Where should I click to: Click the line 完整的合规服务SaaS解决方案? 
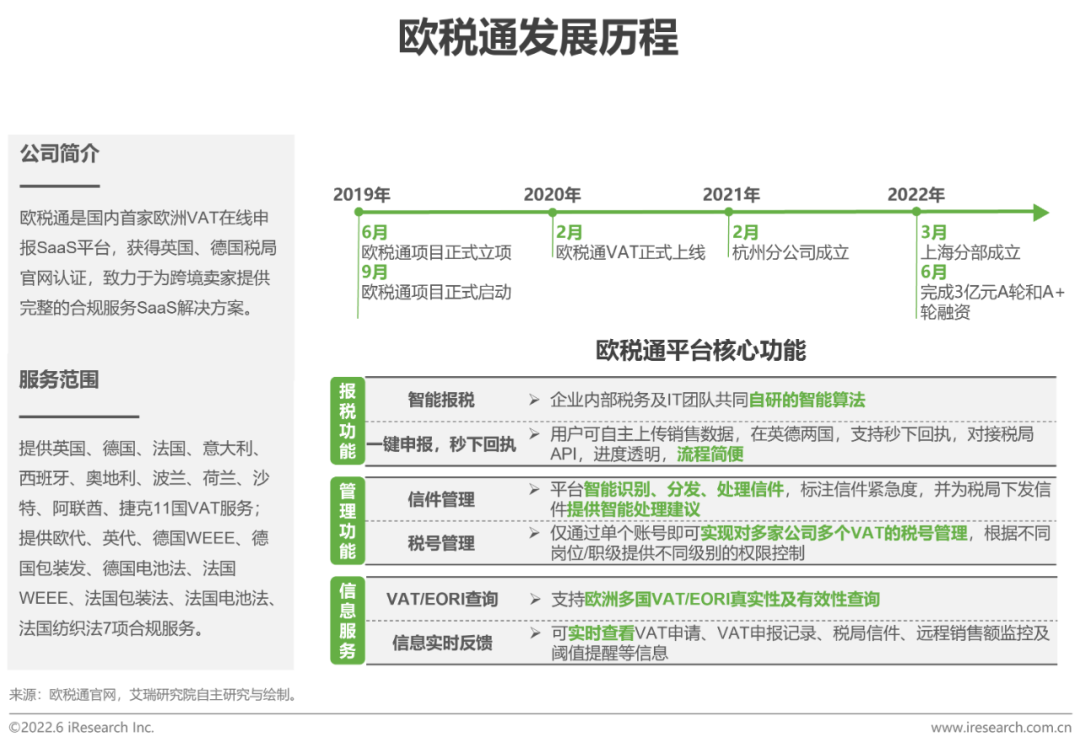[136, 308]
